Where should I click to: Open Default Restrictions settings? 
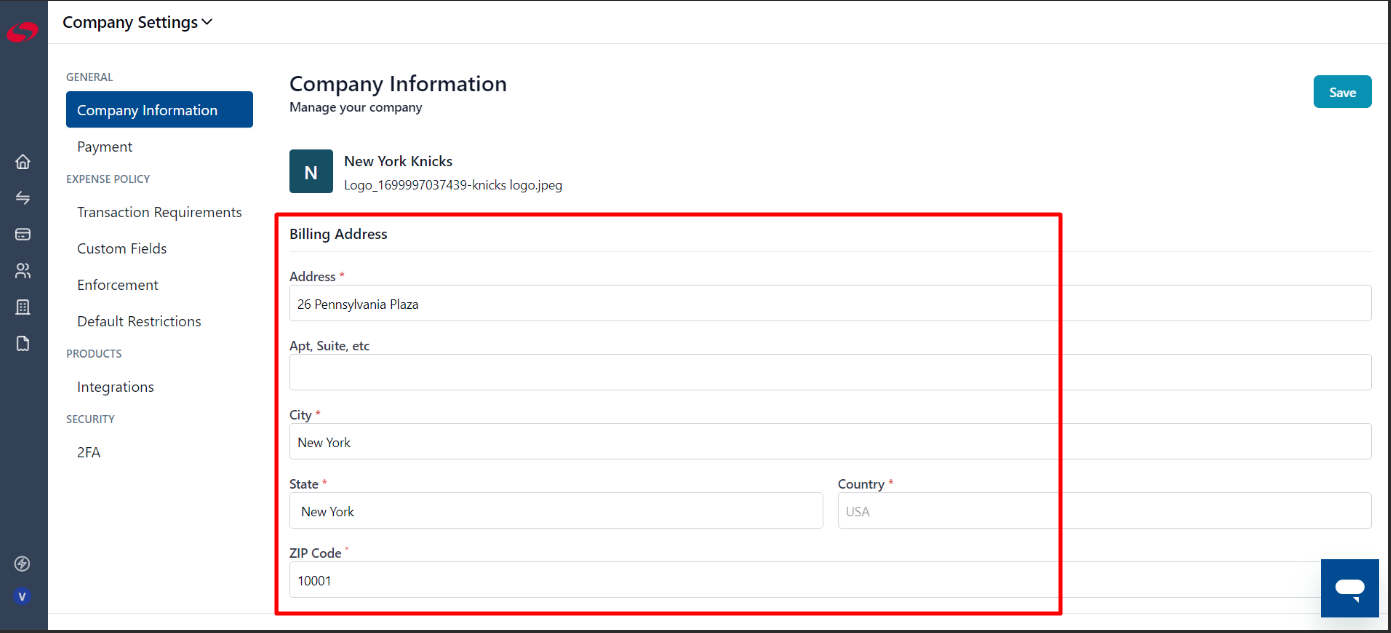(x=139, y=321)
